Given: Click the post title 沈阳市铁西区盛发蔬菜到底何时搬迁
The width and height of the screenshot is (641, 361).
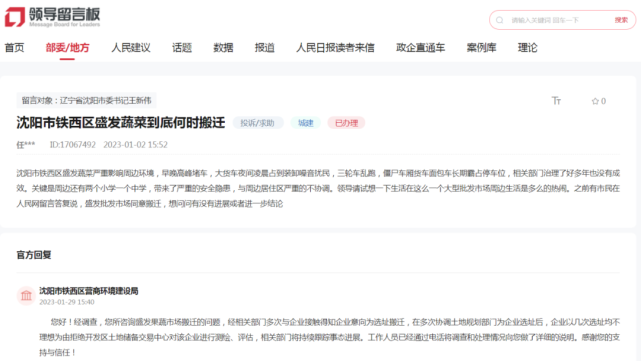Looking at the screenshot, I should tap(121, 123).
